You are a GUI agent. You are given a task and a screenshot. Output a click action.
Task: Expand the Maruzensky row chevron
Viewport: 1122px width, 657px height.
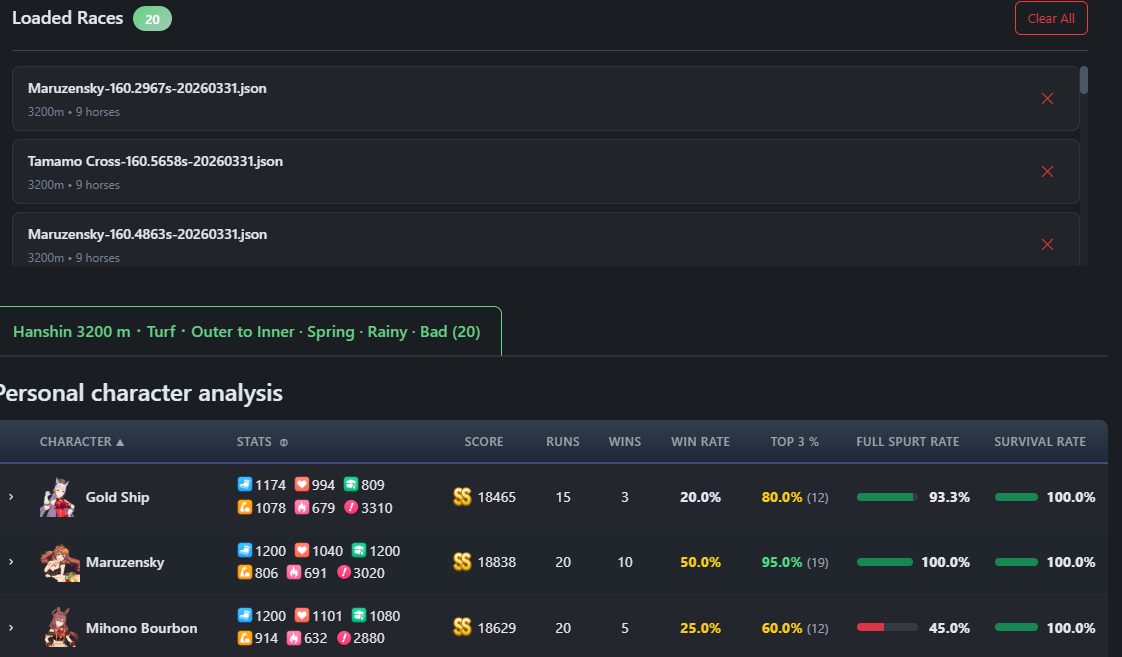tap(11, 562)
